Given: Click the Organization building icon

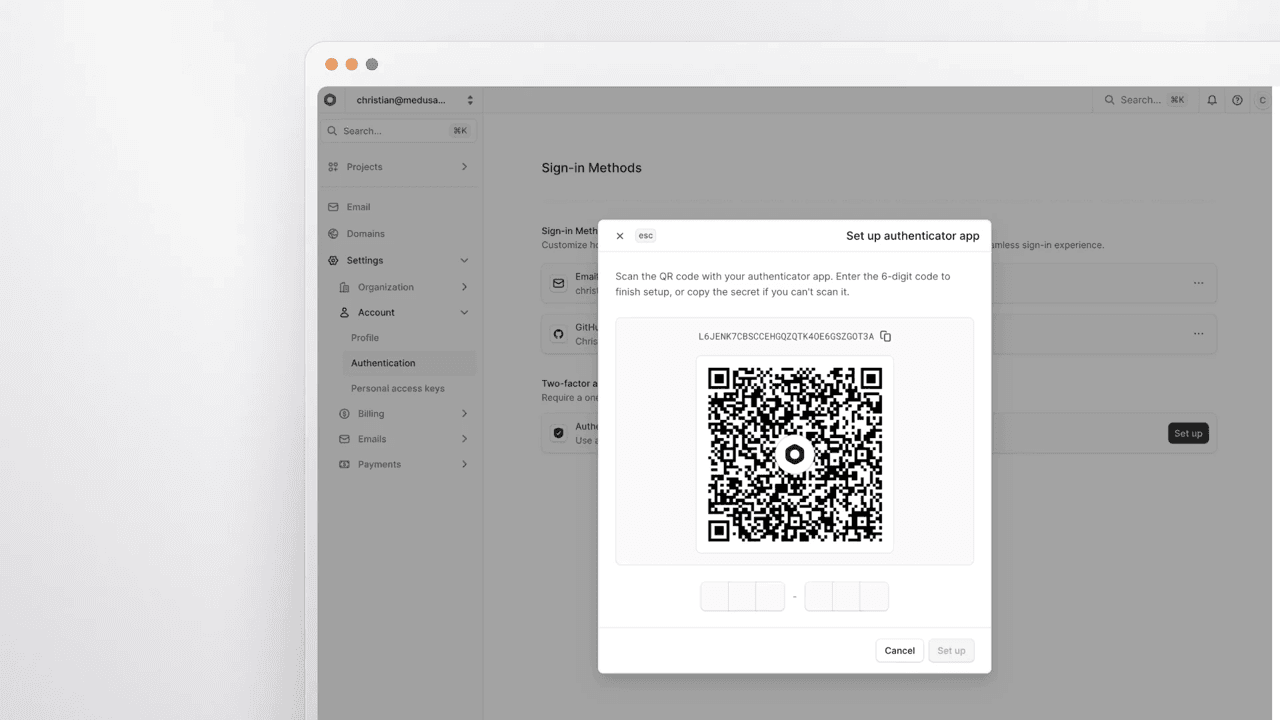Looking at the screenshot, I should pos(344,287).
